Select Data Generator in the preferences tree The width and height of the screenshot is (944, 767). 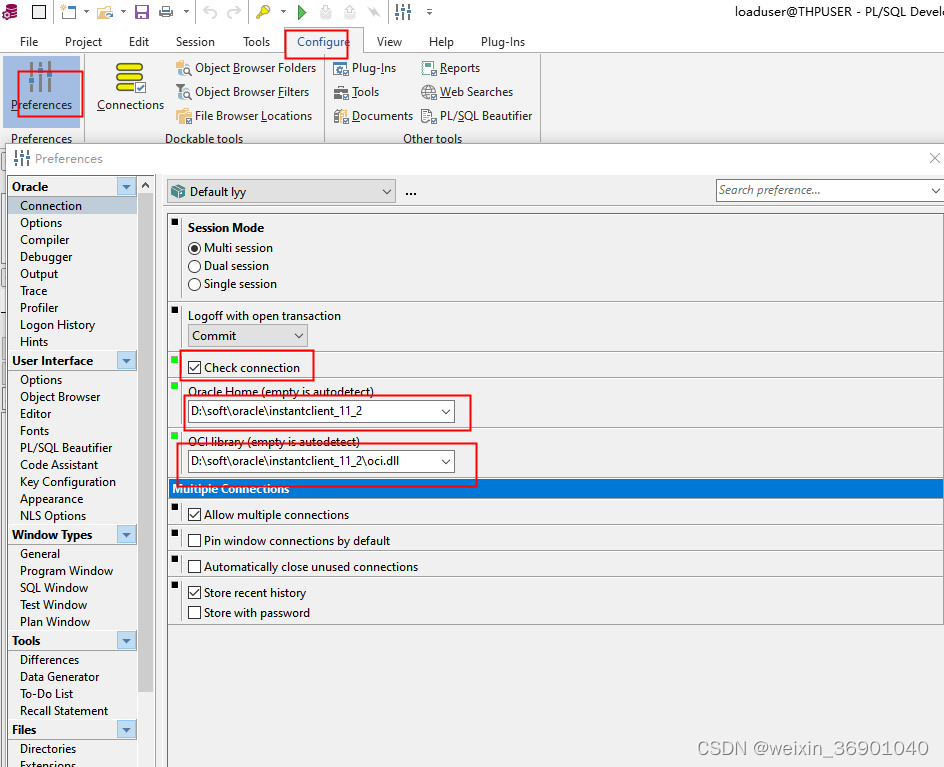(59, 676)
